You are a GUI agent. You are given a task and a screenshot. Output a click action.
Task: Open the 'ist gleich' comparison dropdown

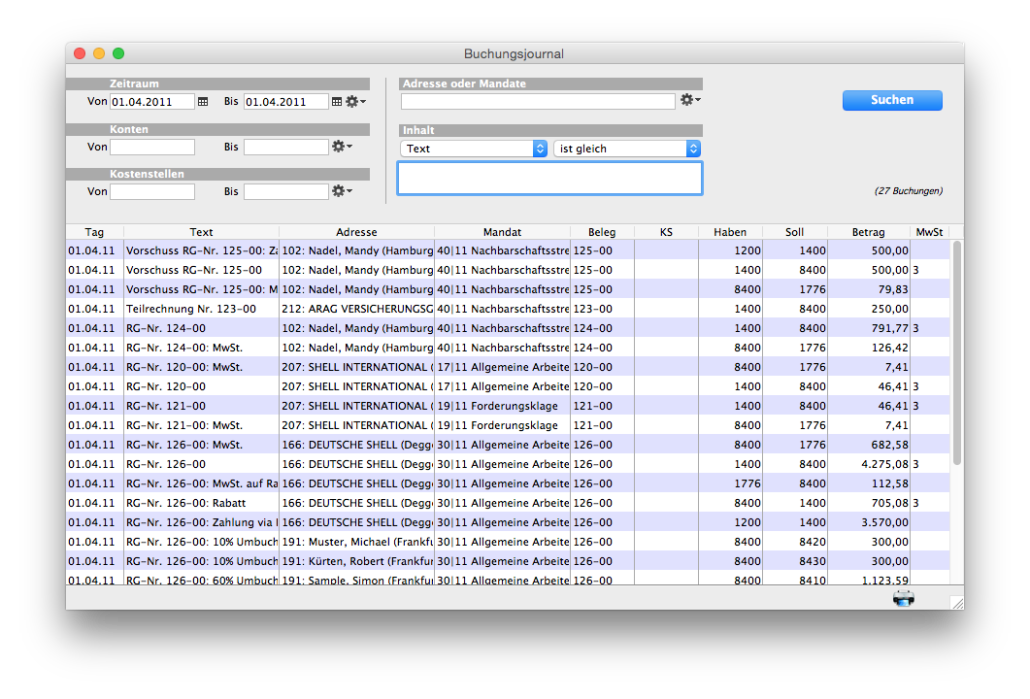click(627, 147)
